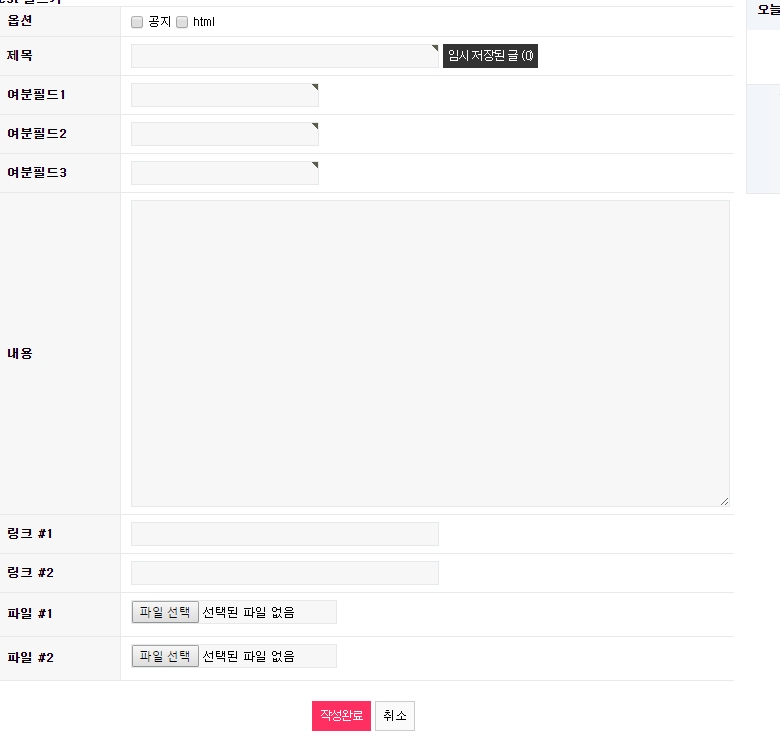Focus the 여분필드1 text field
This screenshot has height=744, width=780.
[x=224, y=95]
